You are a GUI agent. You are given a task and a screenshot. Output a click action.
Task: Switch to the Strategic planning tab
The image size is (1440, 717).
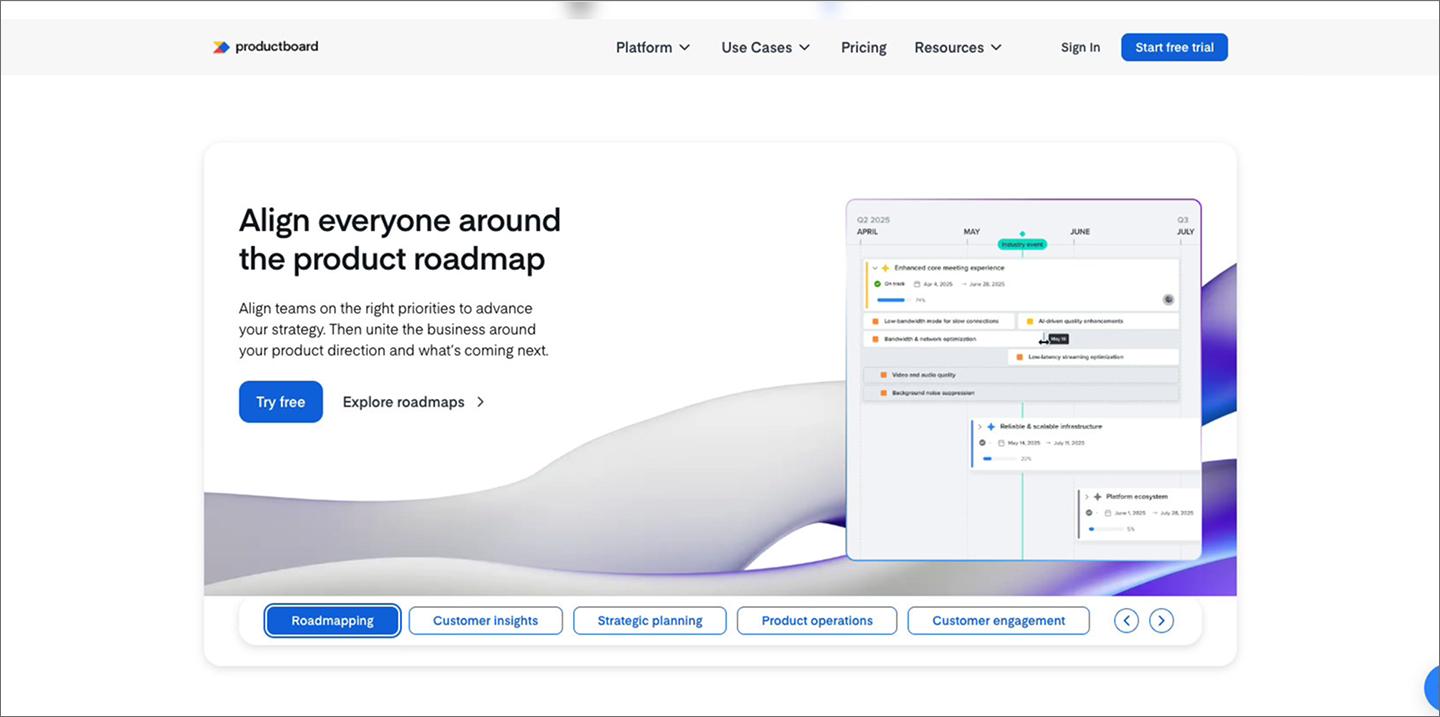649,620
